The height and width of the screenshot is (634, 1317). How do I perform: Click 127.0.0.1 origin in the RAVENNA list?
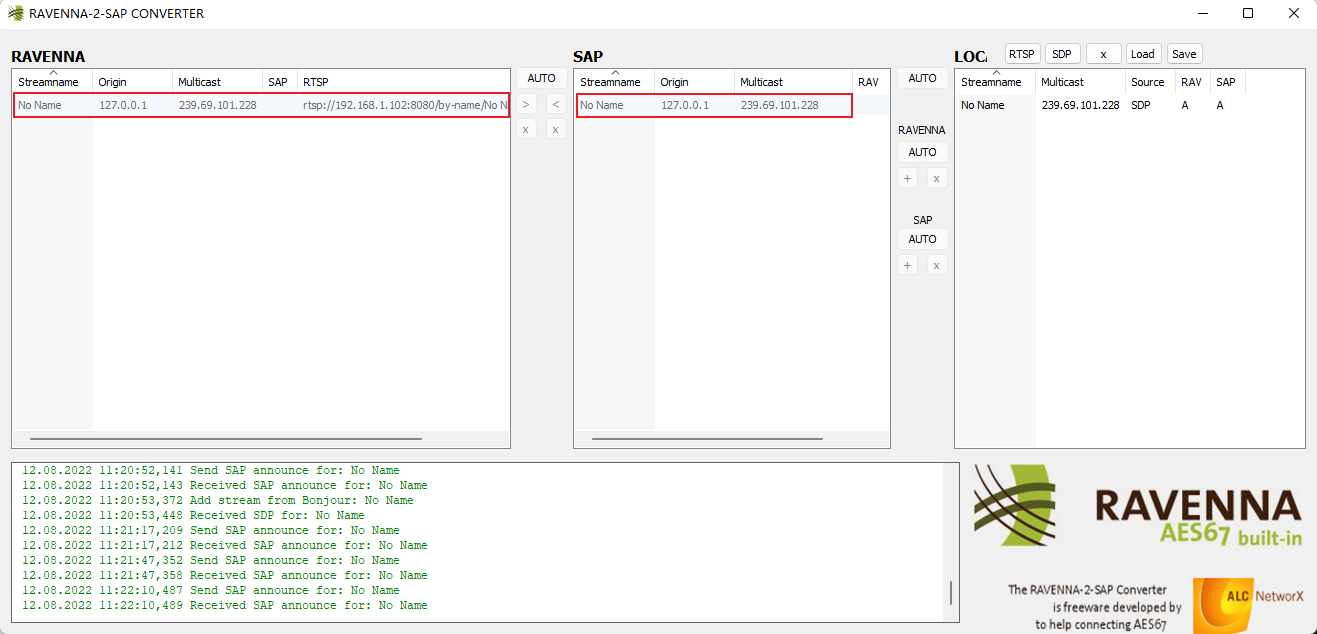123,105
